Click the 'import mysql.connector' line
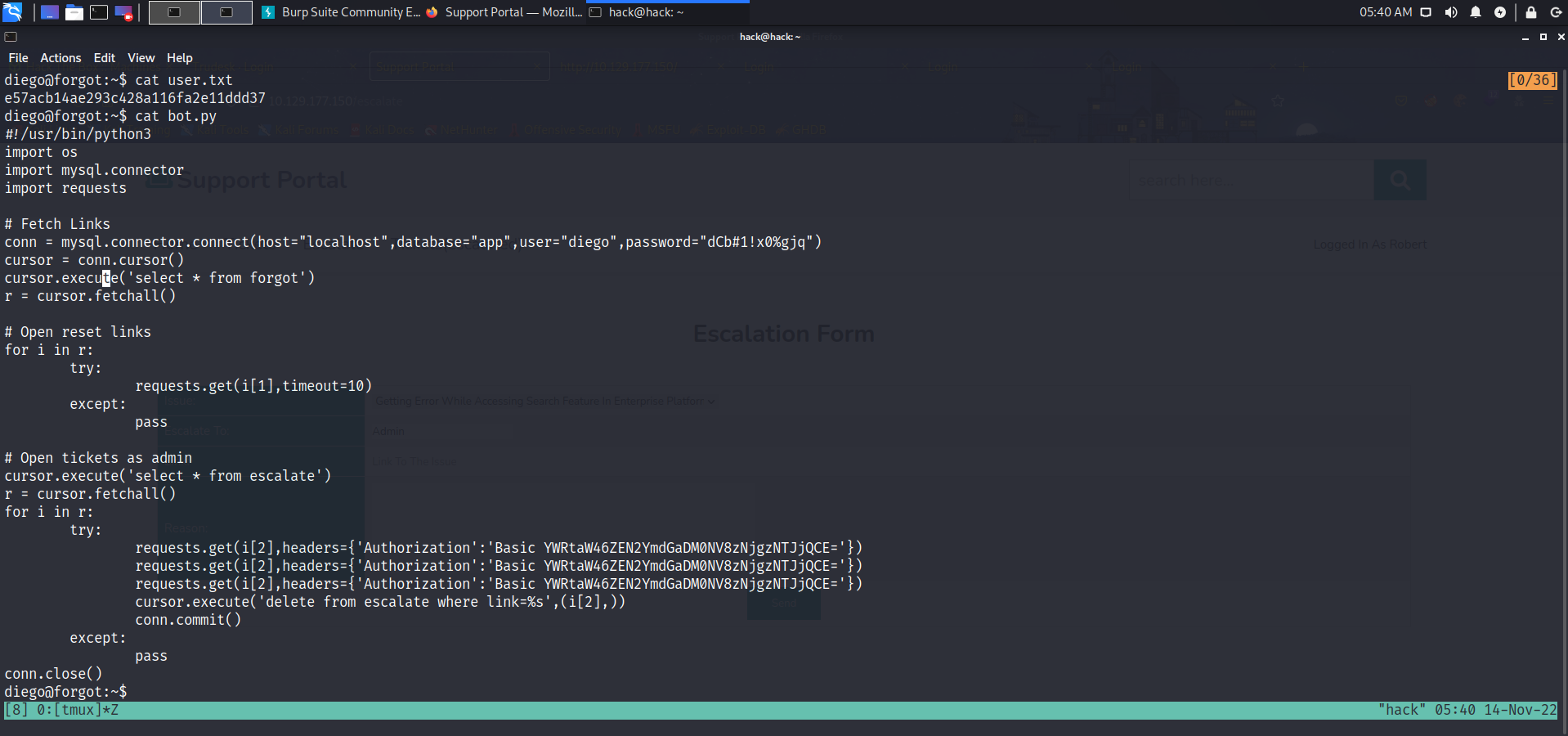Screen dimensions: 1568x736 [x=94, y=170]
